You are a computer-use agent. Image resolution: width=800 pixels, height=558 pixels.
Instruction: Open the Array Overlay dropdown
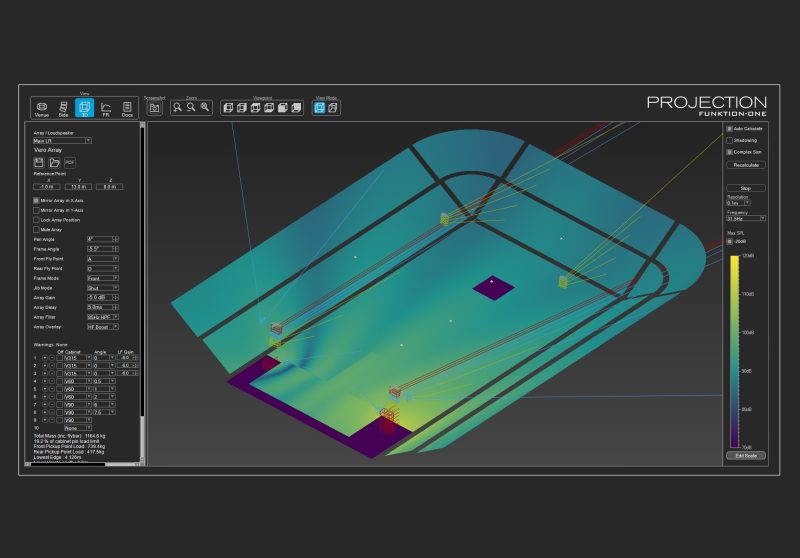click(x=102, y=327)
